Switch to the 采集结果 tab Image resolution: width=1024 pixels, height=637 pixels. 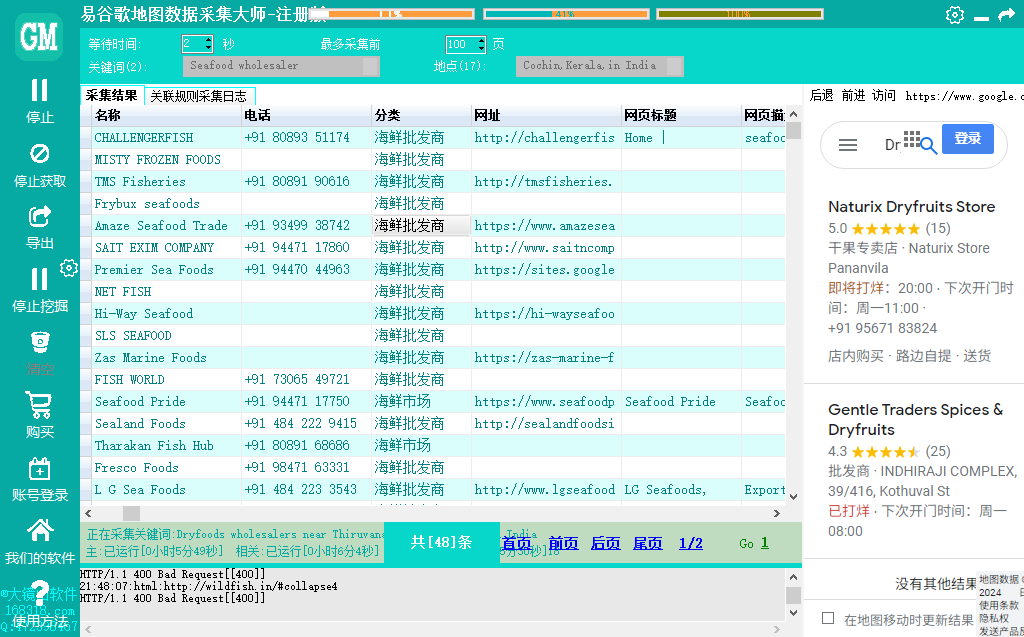point(112,95)
